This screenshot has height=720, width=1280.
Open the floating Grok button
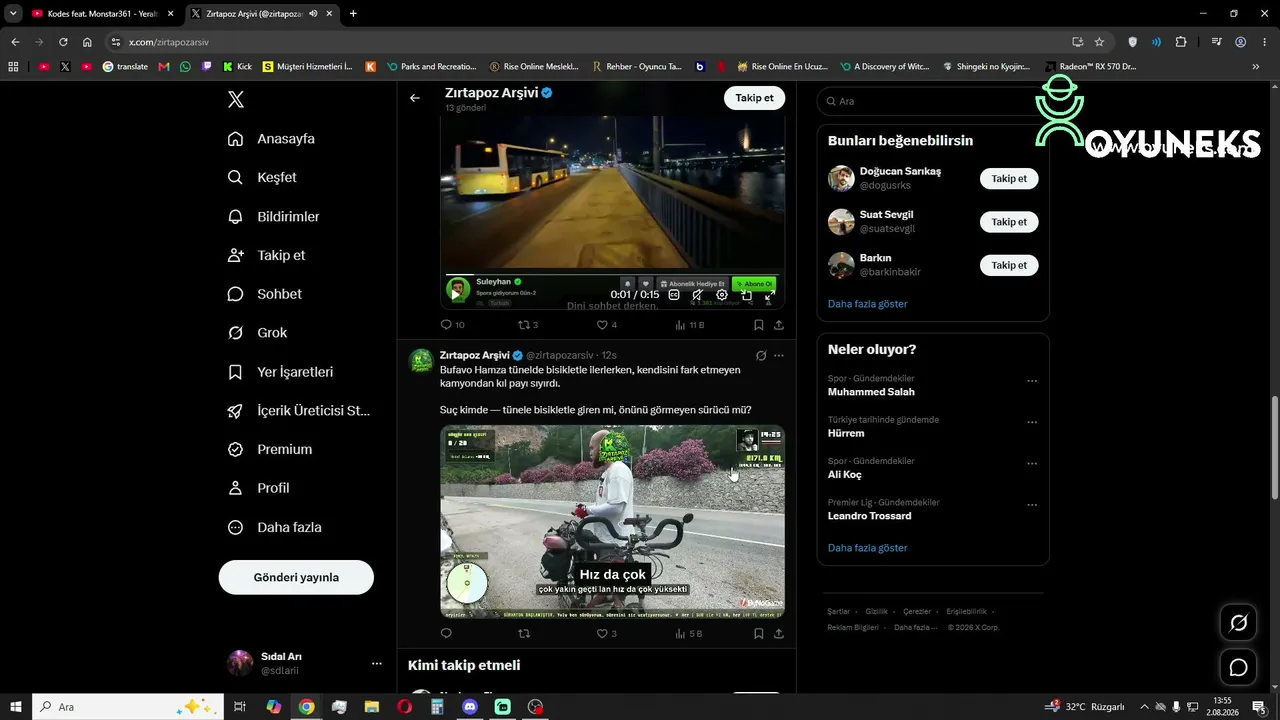[1238, 623]
